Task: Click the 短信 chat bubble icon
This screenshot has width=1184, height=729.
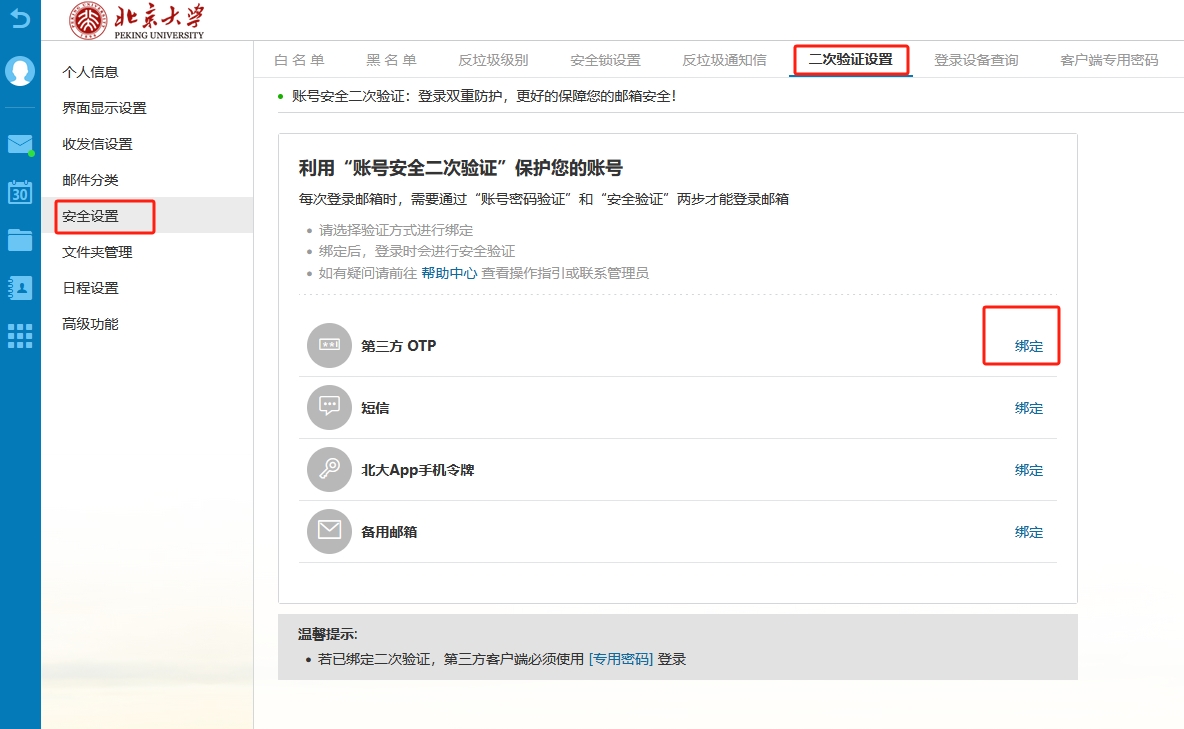Action: click(x=329, y=408)
